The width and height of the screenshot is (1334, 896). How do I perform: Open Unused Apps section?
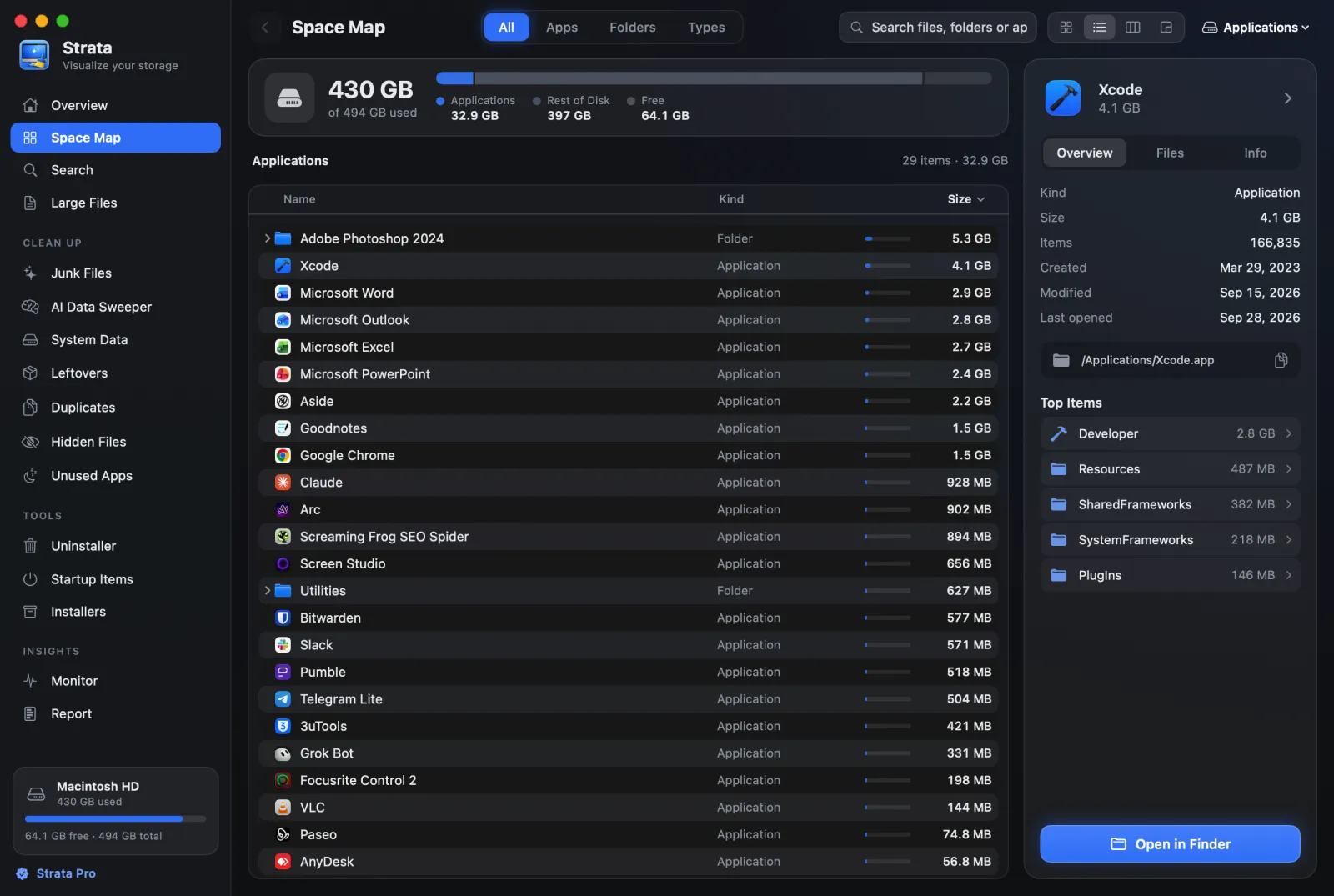coord(115,476)
